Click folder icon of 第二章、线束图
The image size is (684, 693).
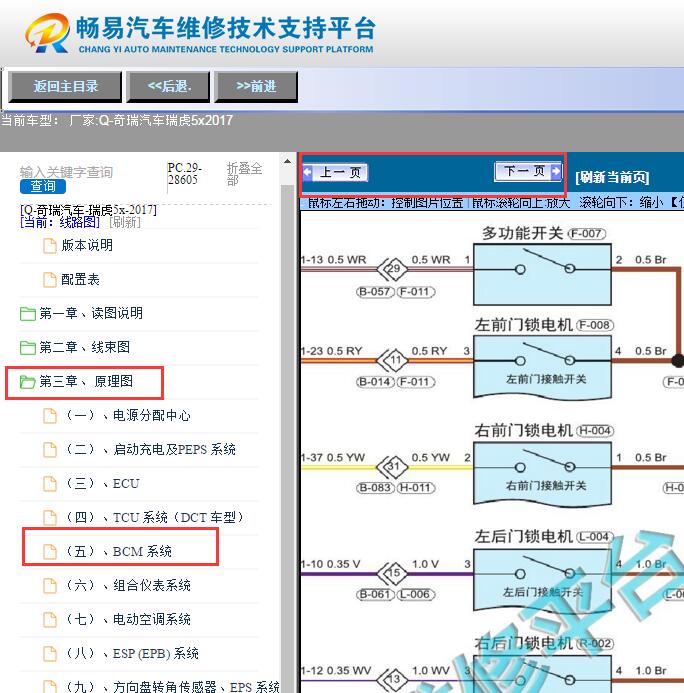pyautogui.click(x=28, y=348)
